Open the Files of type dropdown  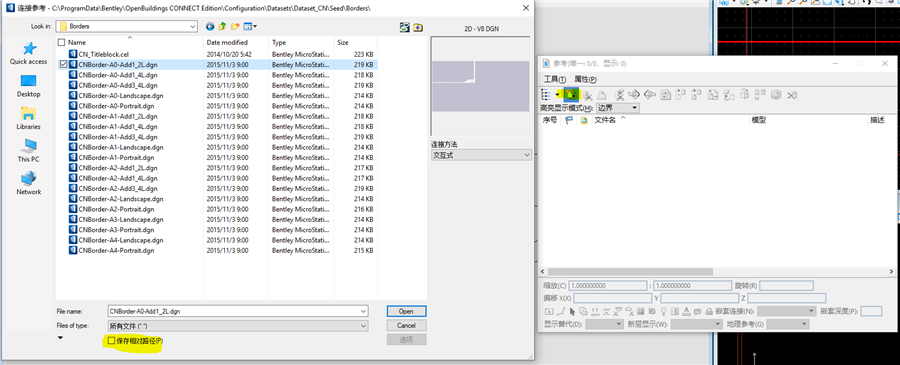[x=363, y=326]
